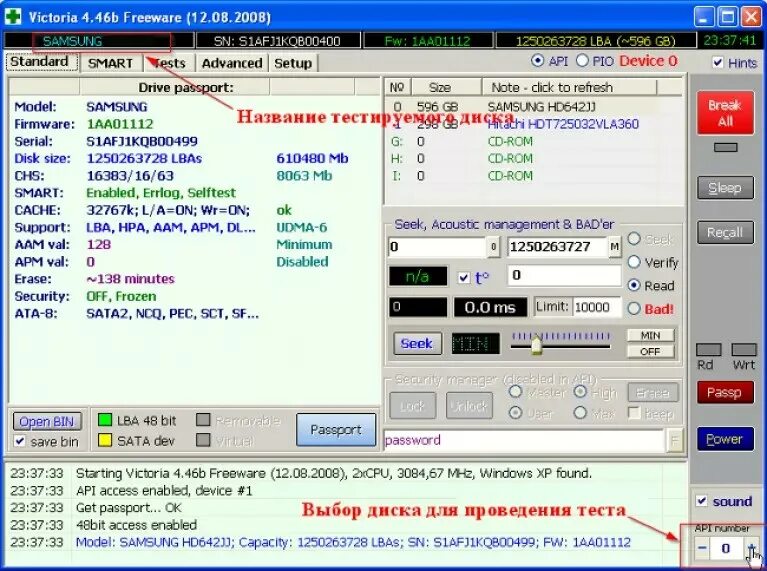Click the start LBA field showing 0
The image size is (767, 571).
(437, 247)
